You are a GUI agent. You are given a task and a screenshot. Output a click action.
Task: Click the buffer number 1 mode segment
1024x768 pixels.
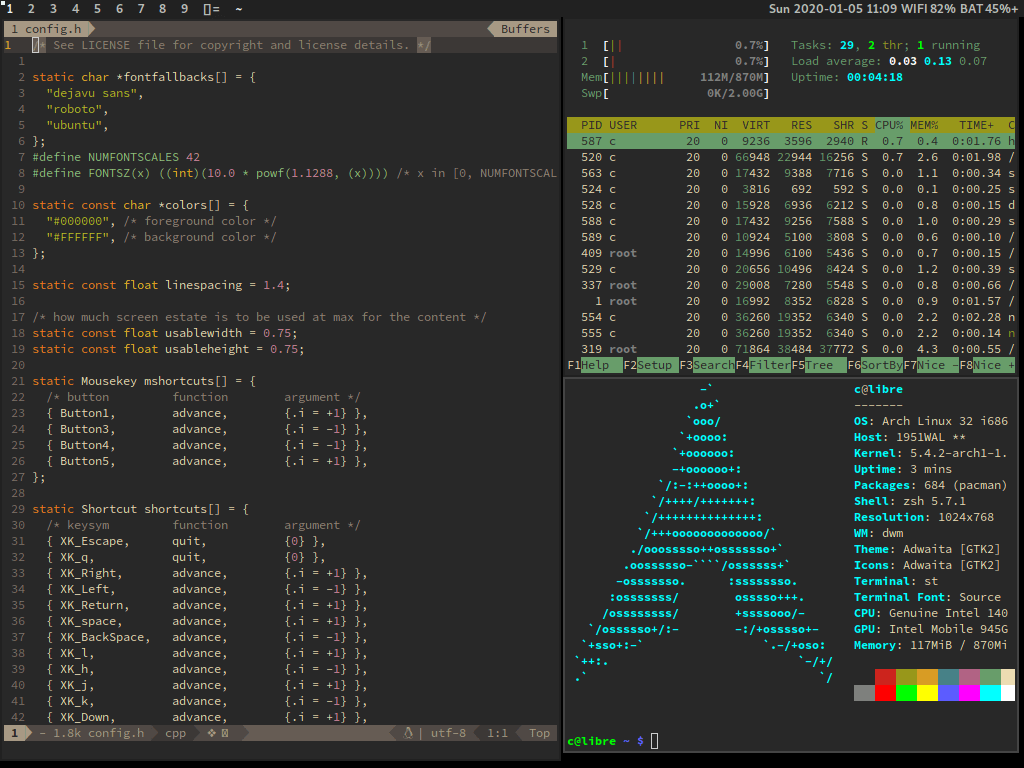coord(14,733)
